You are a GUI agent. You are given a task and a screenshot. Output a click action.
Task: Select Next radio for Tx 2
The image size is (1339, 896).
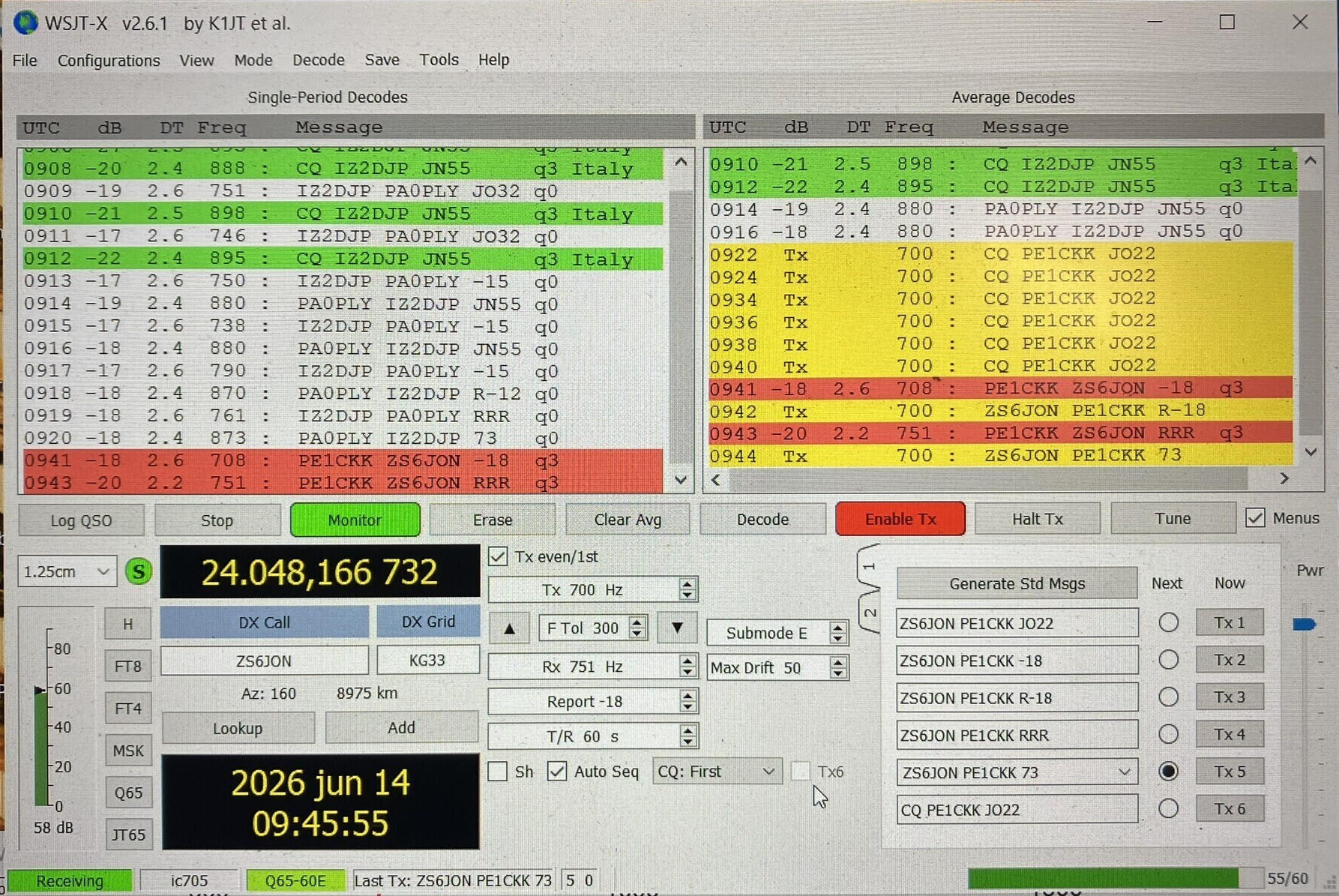(1168, 660)
